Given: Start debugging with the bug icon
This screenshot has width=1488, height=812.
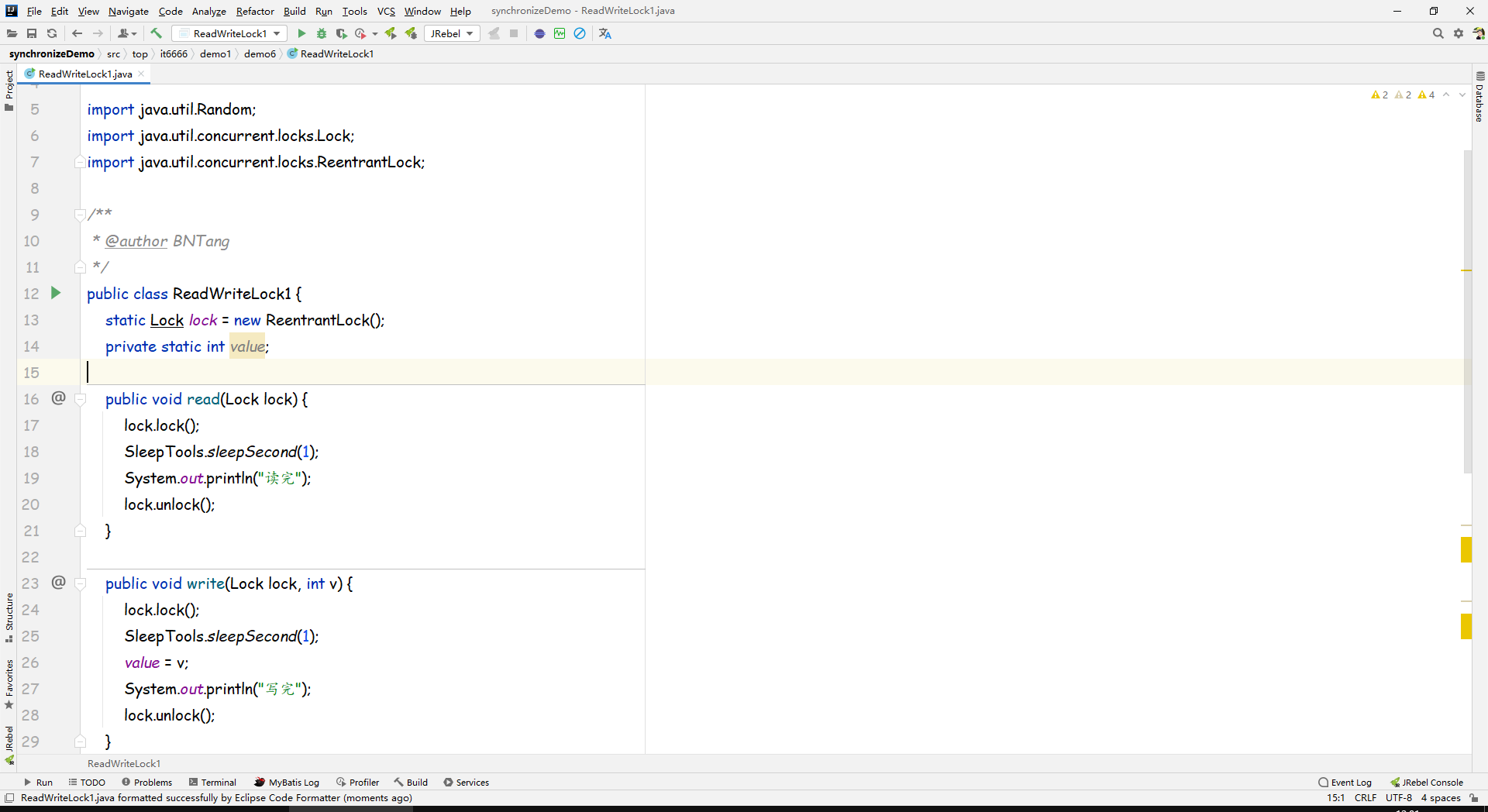Looking at the screenshot, I should [x=322, y=33].
